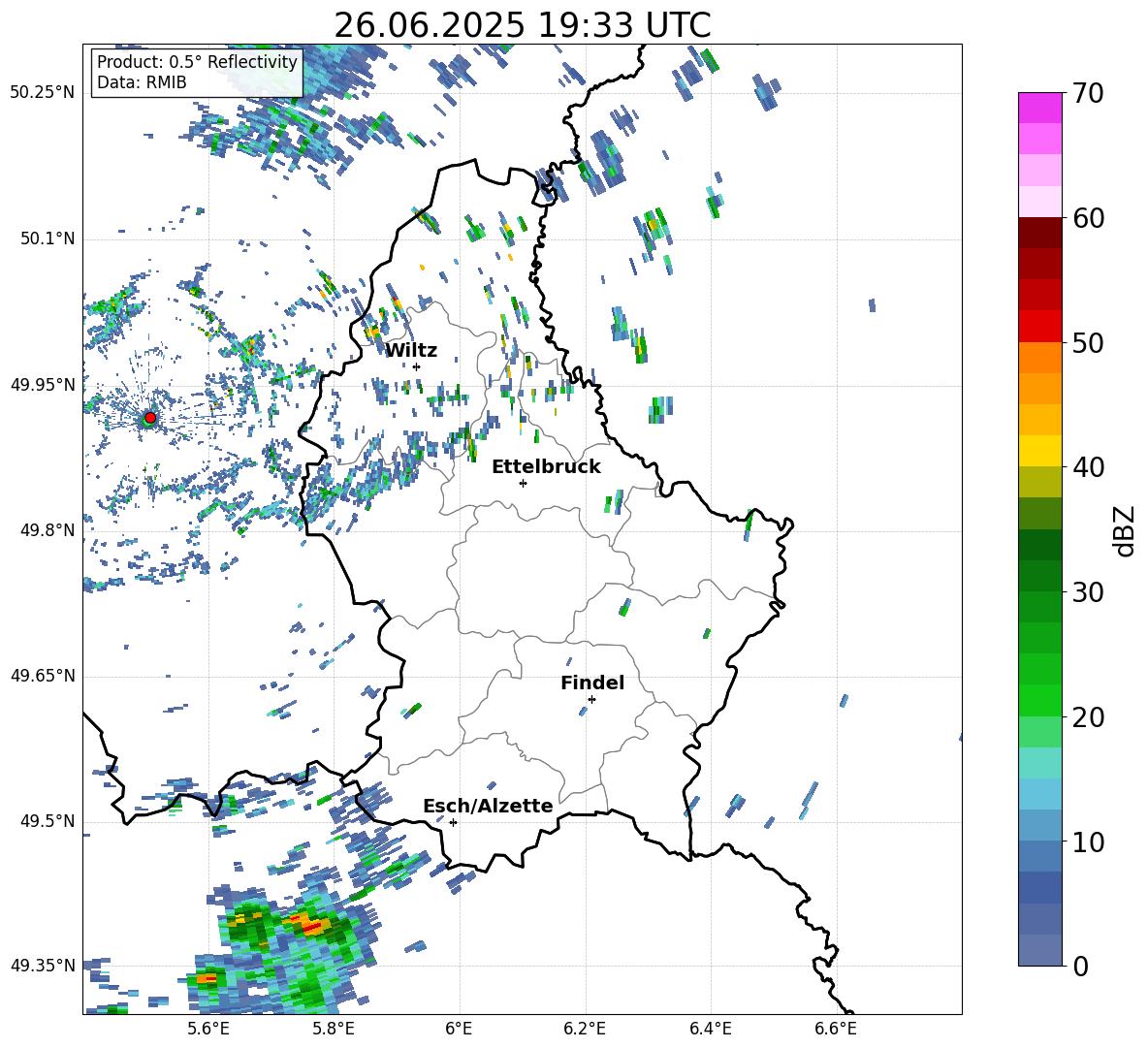Click the Findel station cross marker
The image size is (1148, 1048).
[x=591, y=700]
